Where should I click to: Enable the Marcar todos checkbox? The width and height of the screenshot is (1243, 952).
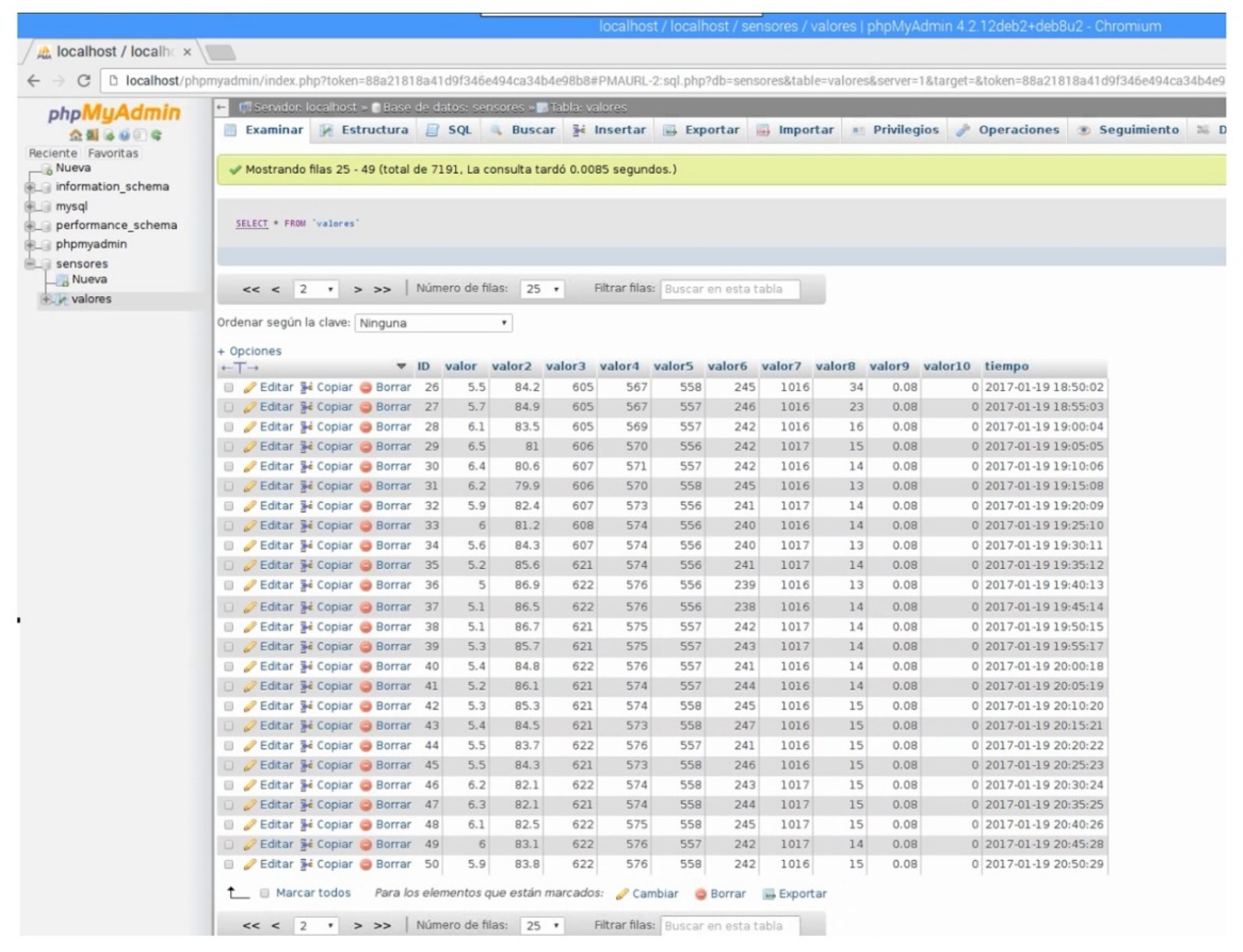[264, 894]
